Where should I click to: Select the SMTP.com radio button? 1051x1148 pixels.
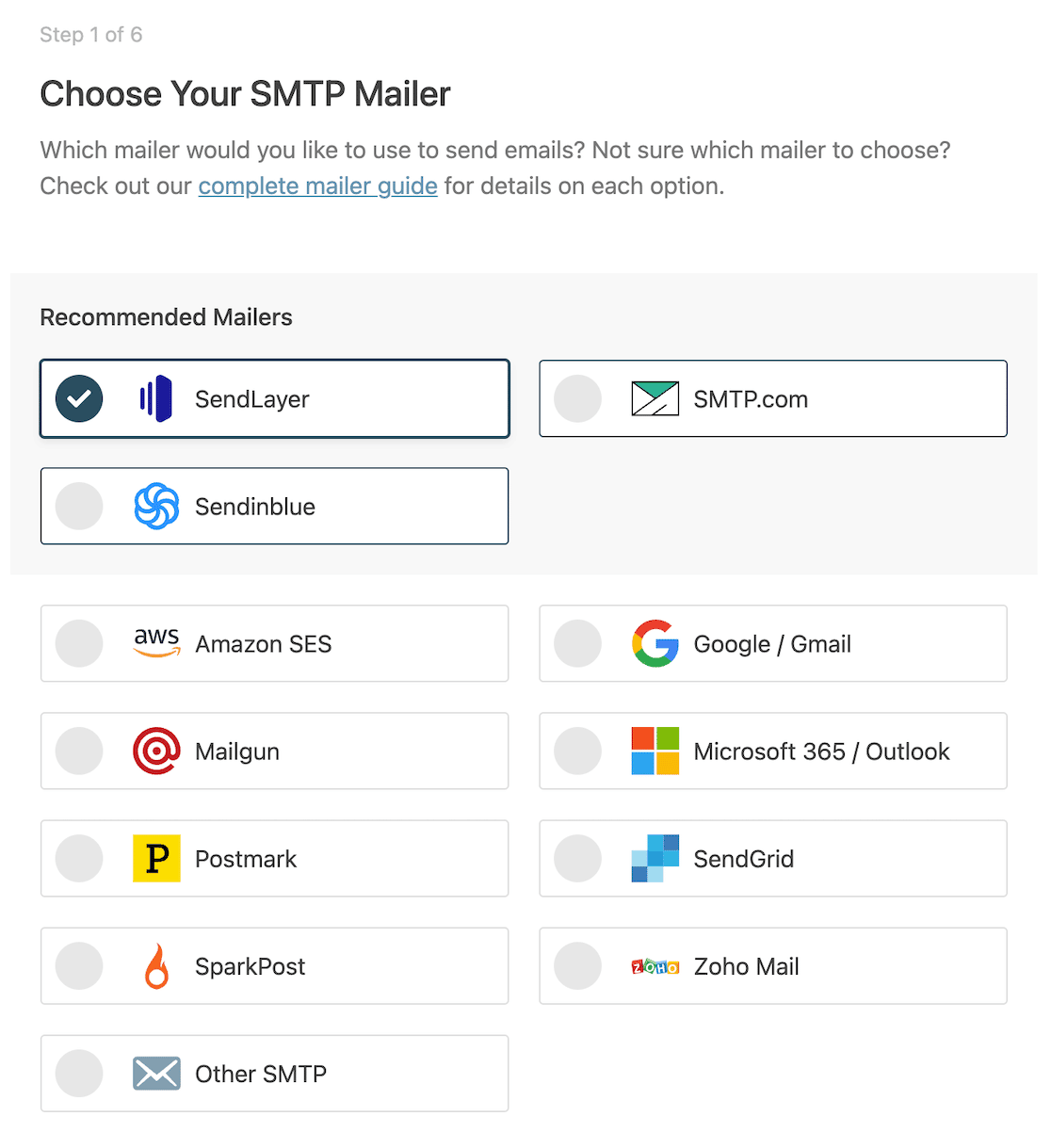click(x=577, y=398)
